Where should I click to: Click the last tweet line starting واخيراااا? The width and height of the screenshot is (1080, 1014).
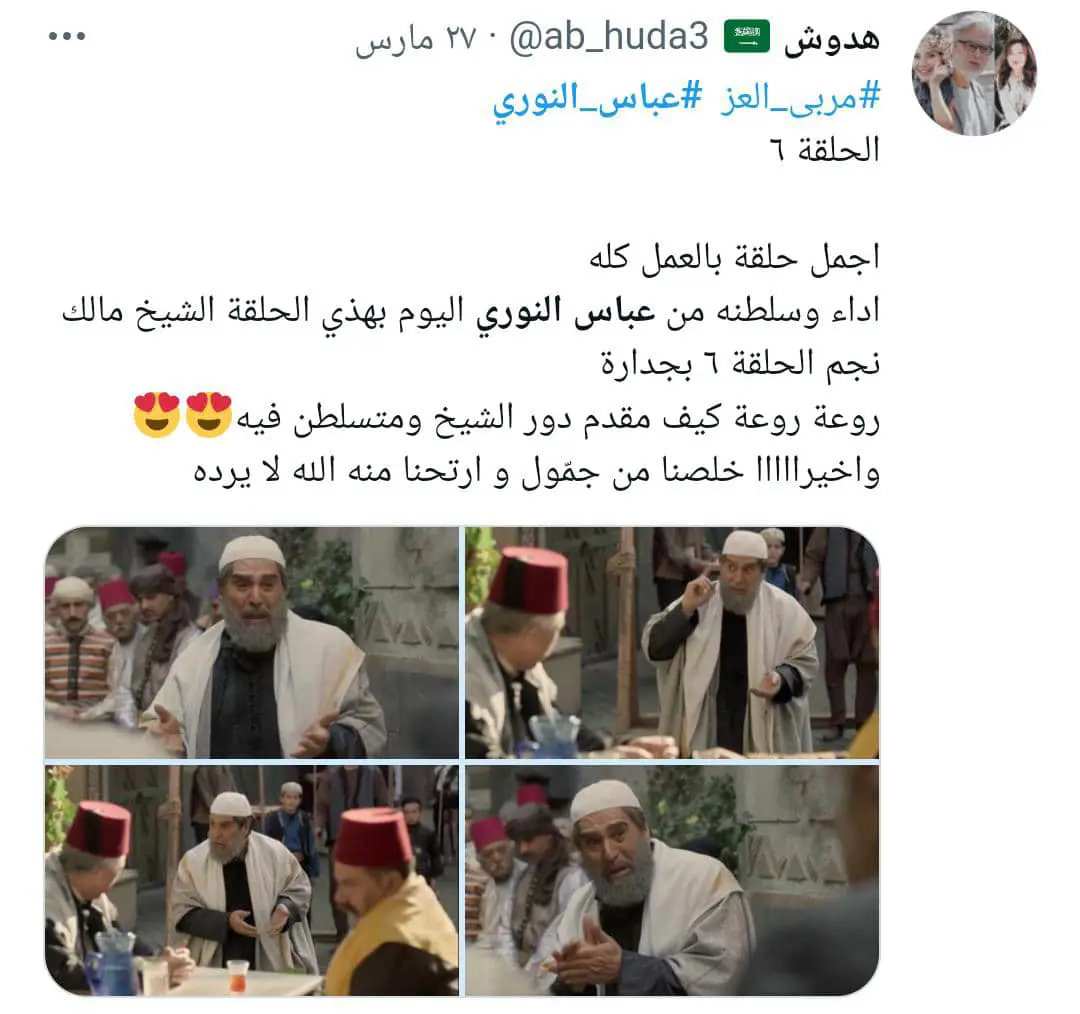click(x=537, y=471)
